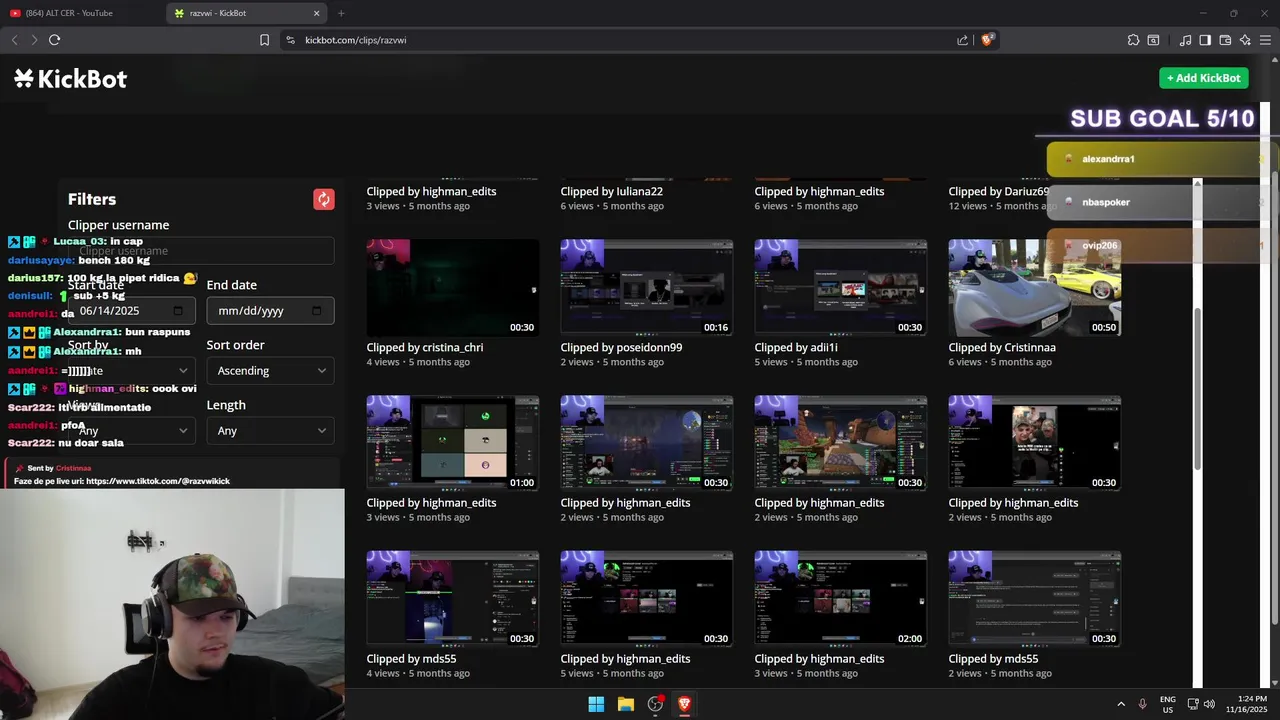
Task: Open the music note playlist icon
Action: coord(1185,40)
